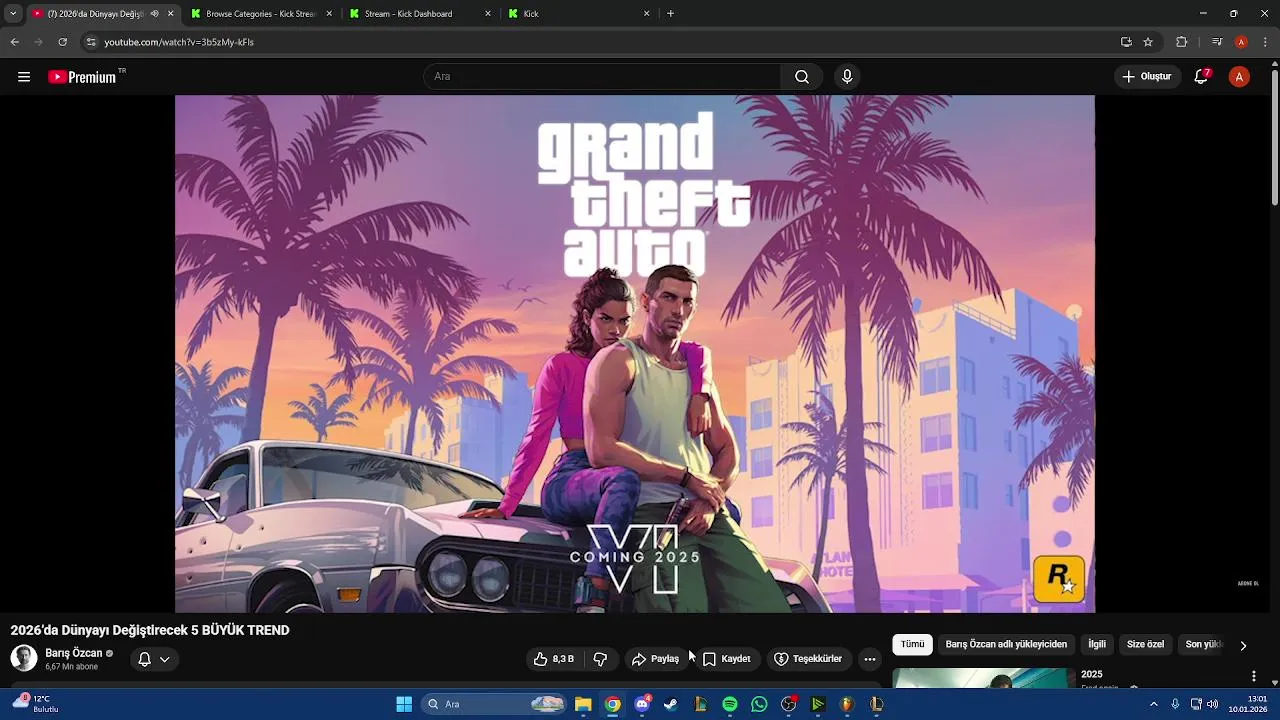The width and height of the screenshot is (1280, 720).
Task: Open the account avatar menu on YouTube
Action: tap(1239, 77)
